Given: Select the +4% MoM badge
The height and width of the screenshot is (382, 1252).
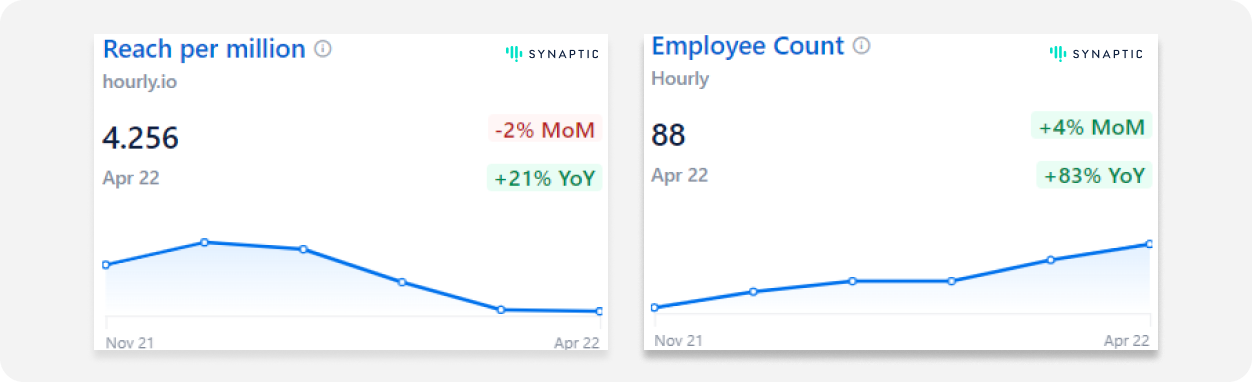Looking at the screenshot, I should coord(1092,127).
